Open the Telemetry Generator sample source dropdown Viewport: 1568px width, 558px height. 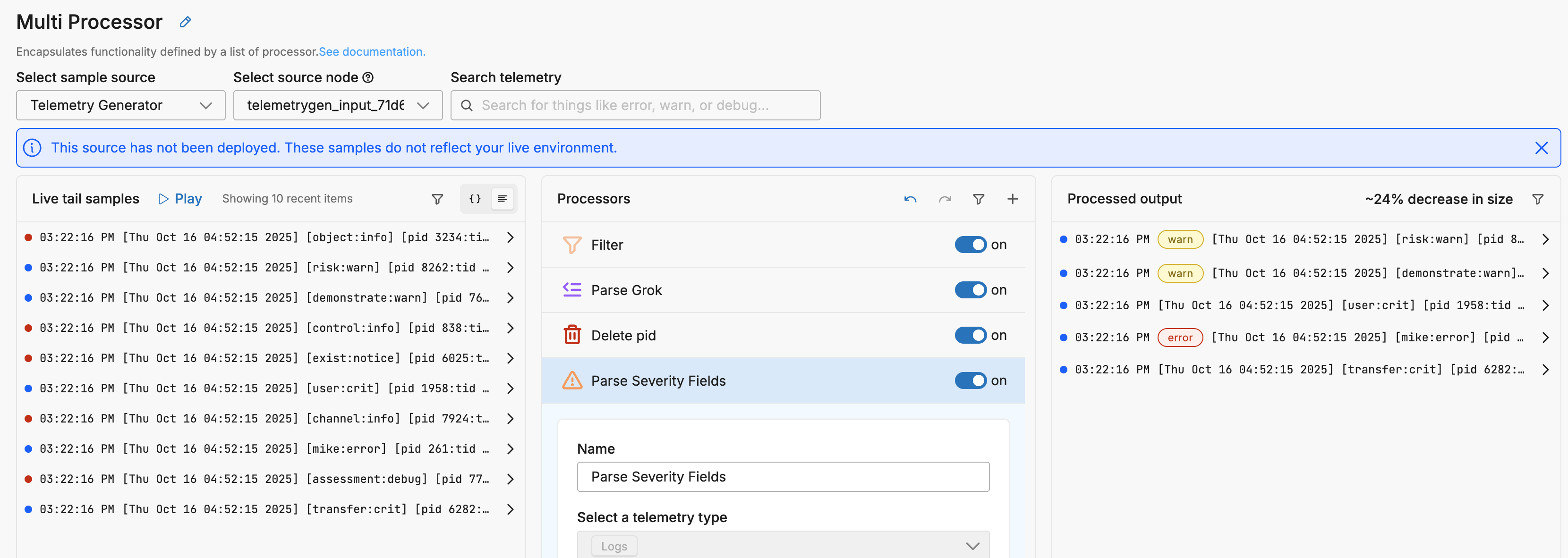tap(120, 105)
